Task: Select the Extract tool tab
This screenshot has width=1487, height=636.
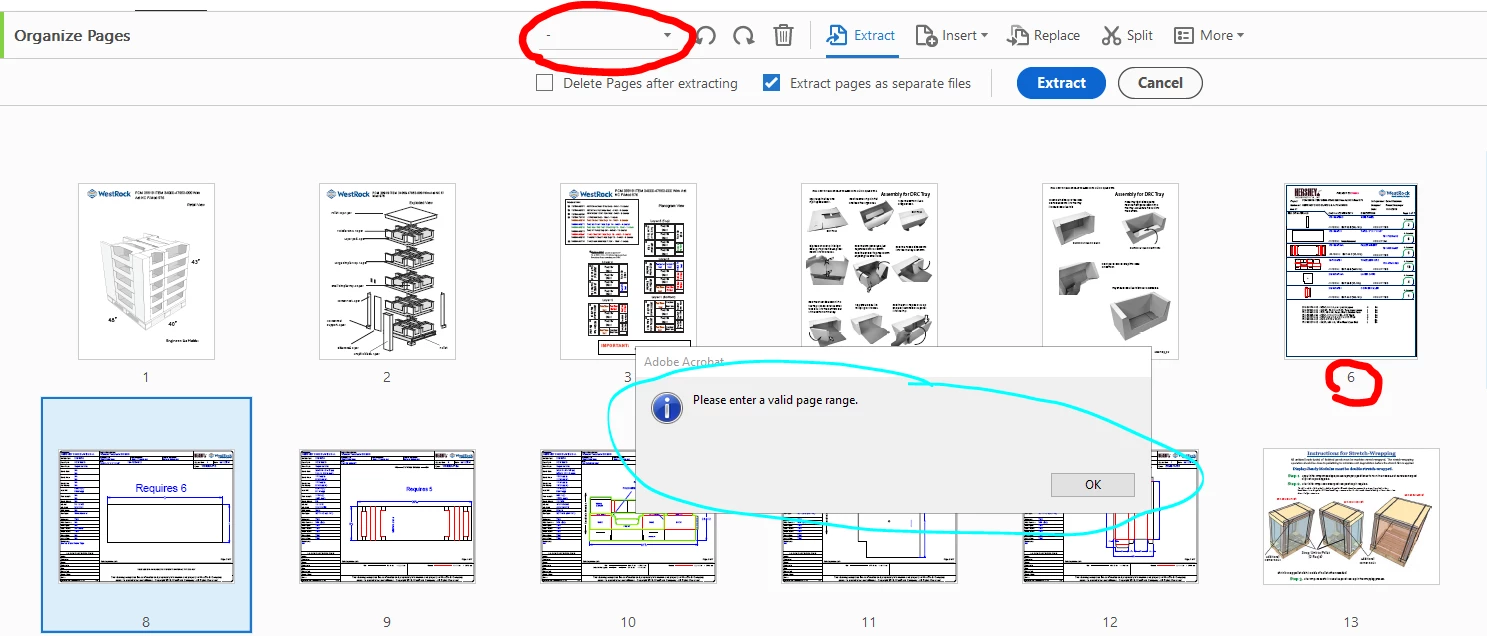Action: (861, 36)
